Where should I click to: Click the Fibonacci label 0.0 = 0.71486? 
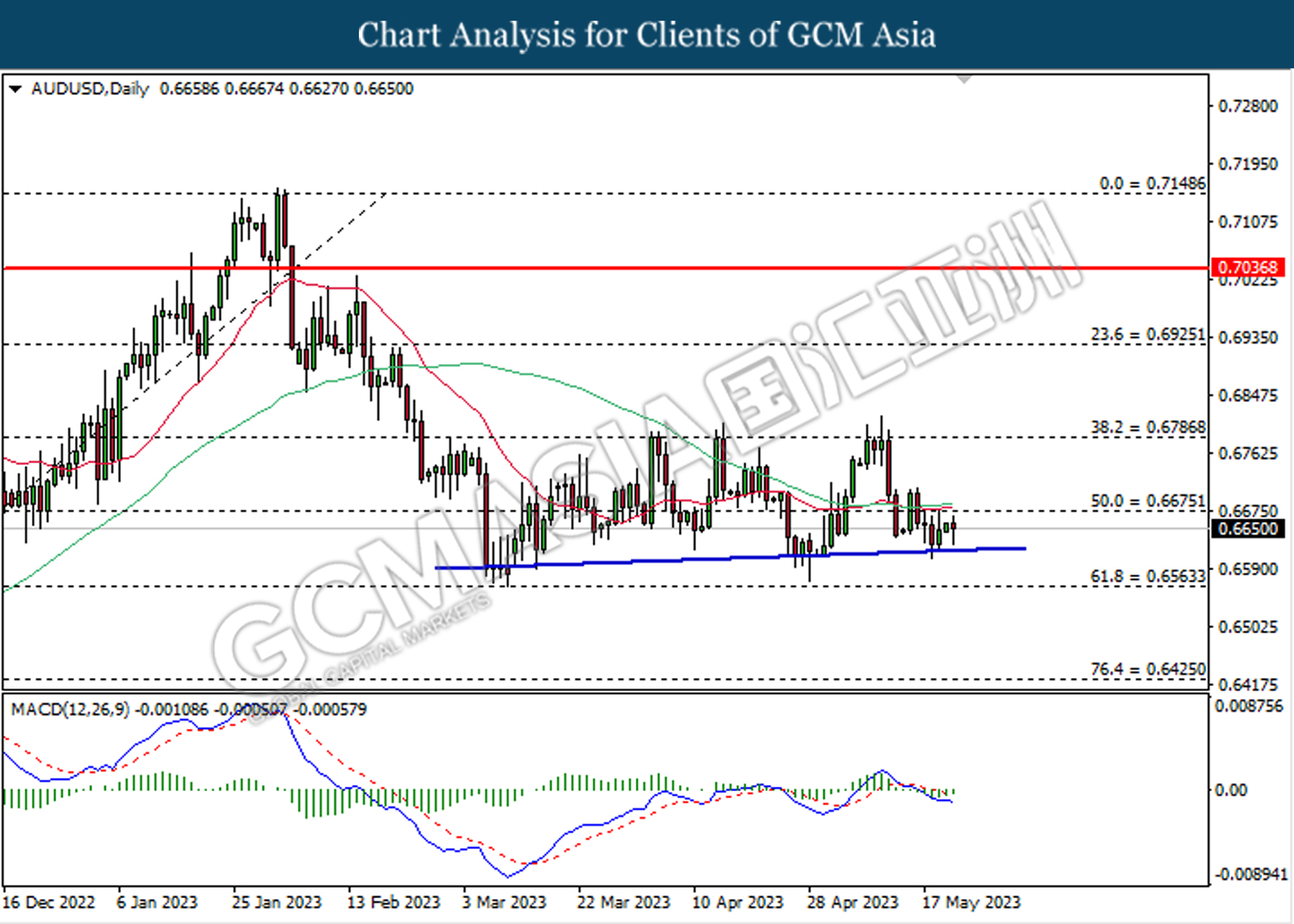[1153, 184]
